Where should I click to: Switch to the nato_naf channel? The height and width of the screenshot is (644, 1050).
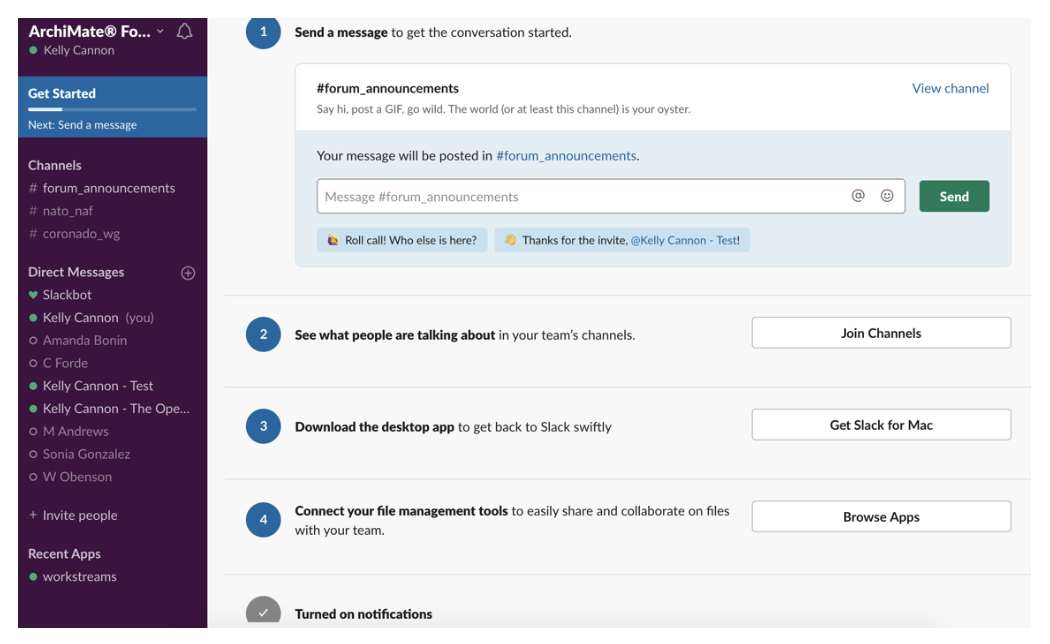click(70, 211)
